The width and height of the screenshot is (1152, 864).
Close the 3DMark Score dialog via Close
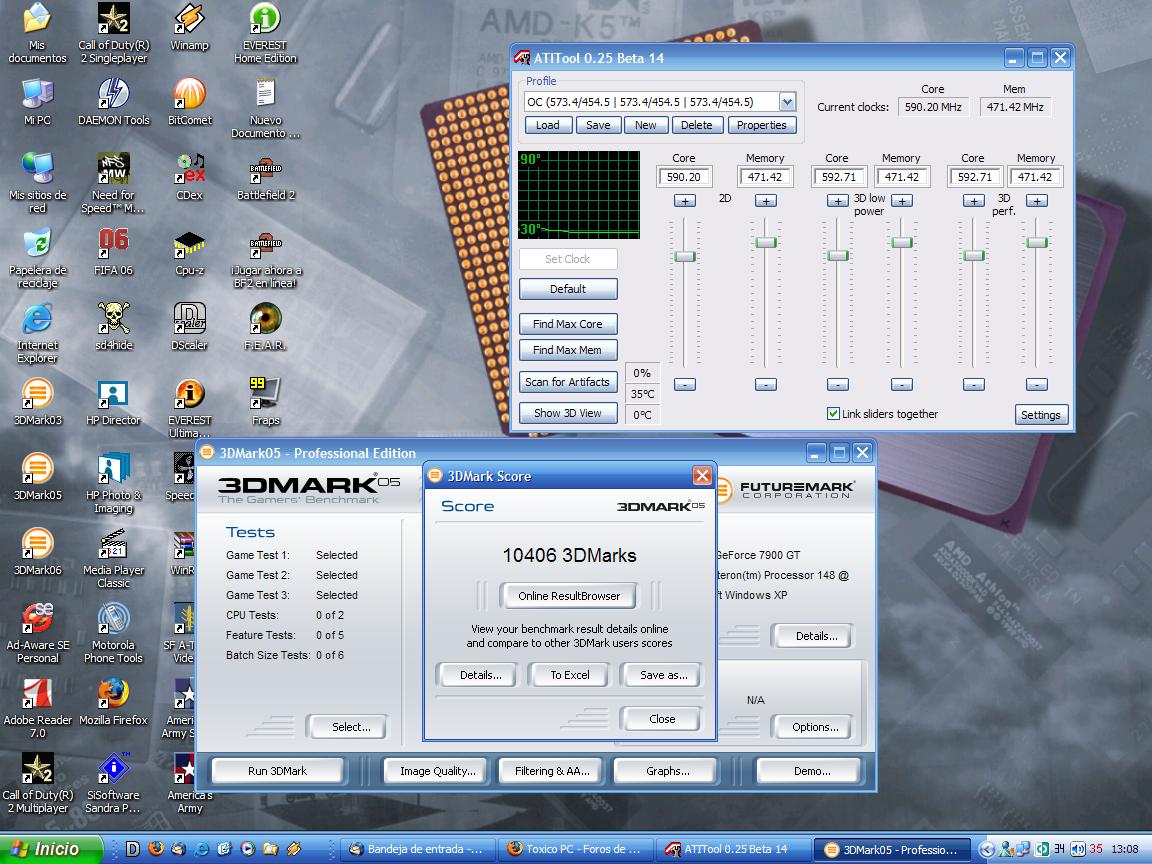[662, 719]
